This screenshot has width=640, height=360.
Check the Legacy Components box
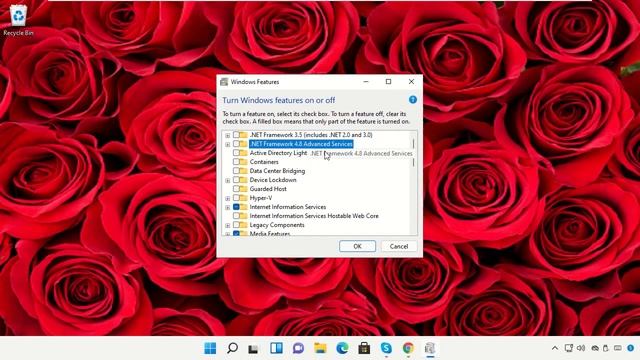[236, 225]
